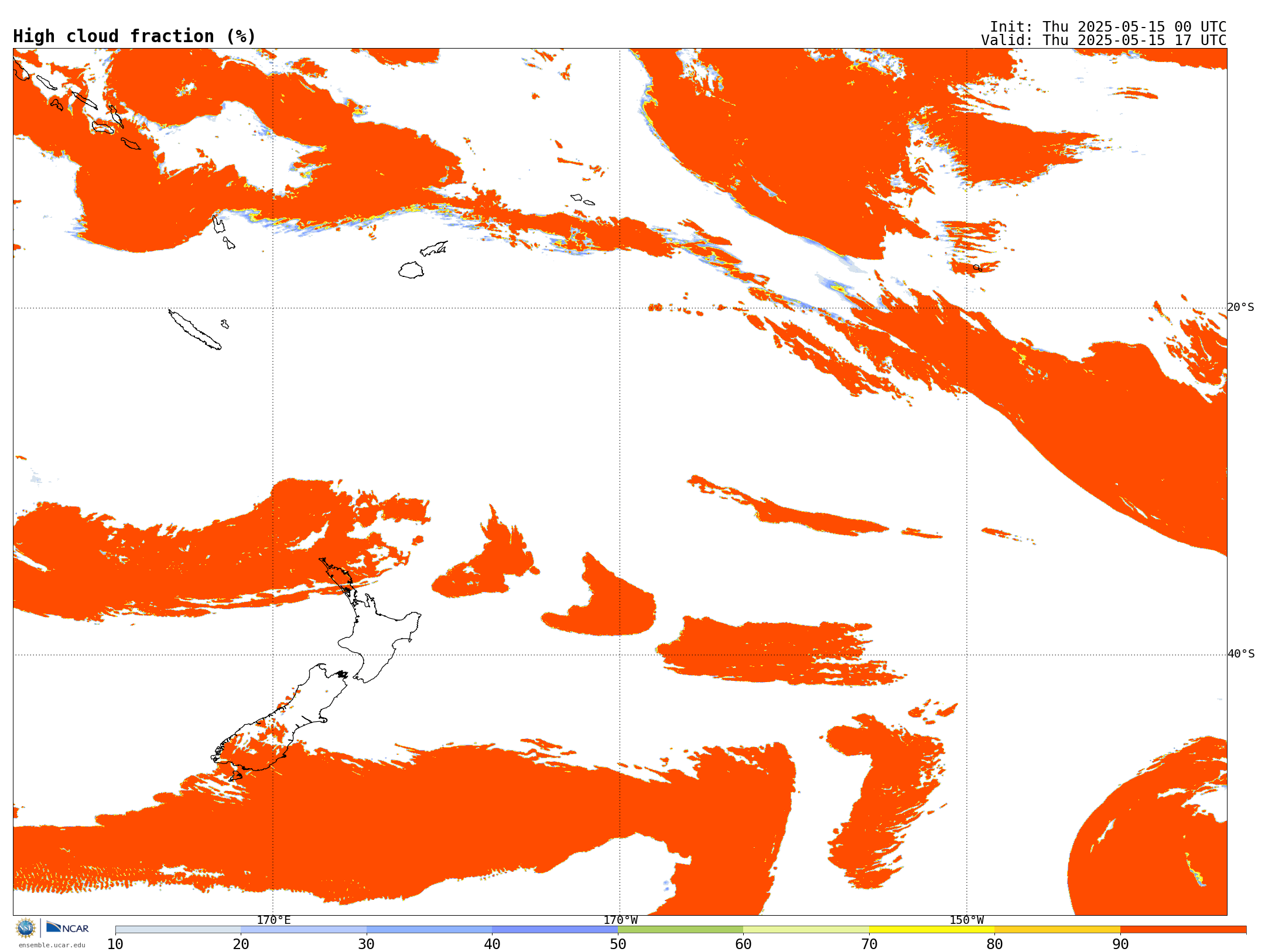This screenshot has height=952, width=1265.
Task: Click the colorbar tick label 20
Action: 241,944
